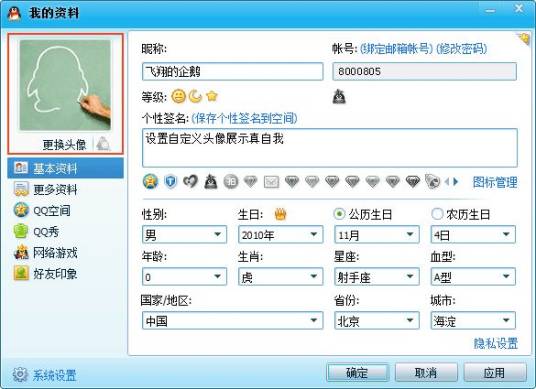Click the last gray badge before the arrows
The height and width of the screenshot is (389, 536).
tap(432, 181)
